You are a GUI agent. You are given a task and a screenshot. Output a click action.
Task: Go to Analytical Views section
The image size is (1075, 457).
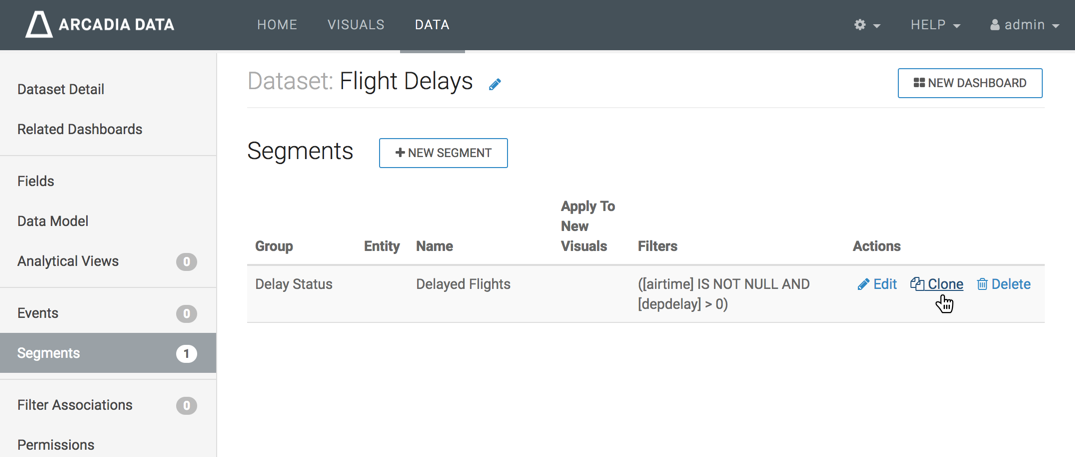pos(68,261)
